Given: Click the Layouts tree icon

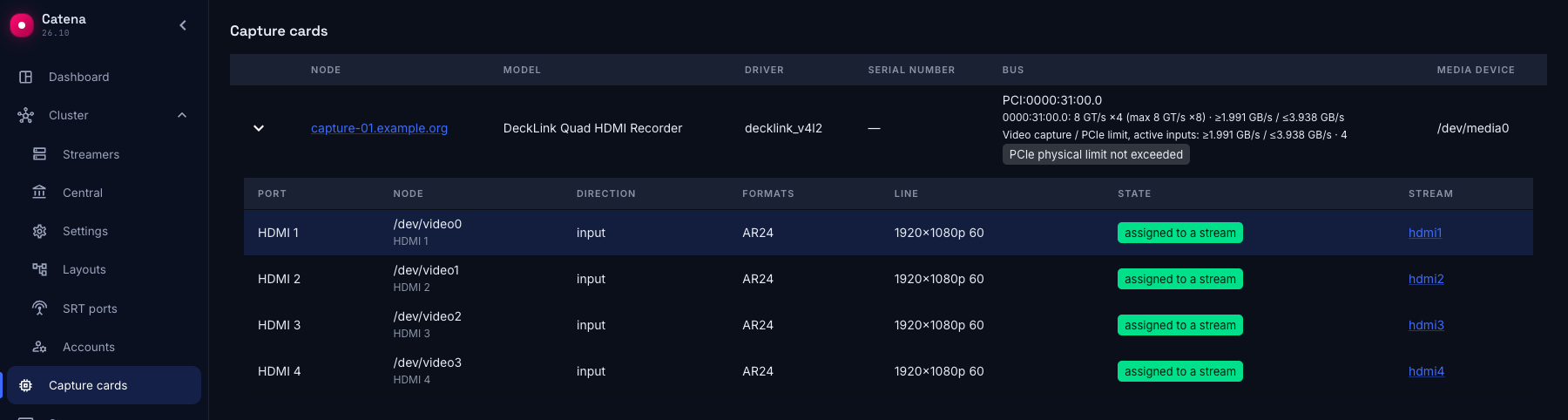Looking at the screenshot, I should click(x=39, y=269).
